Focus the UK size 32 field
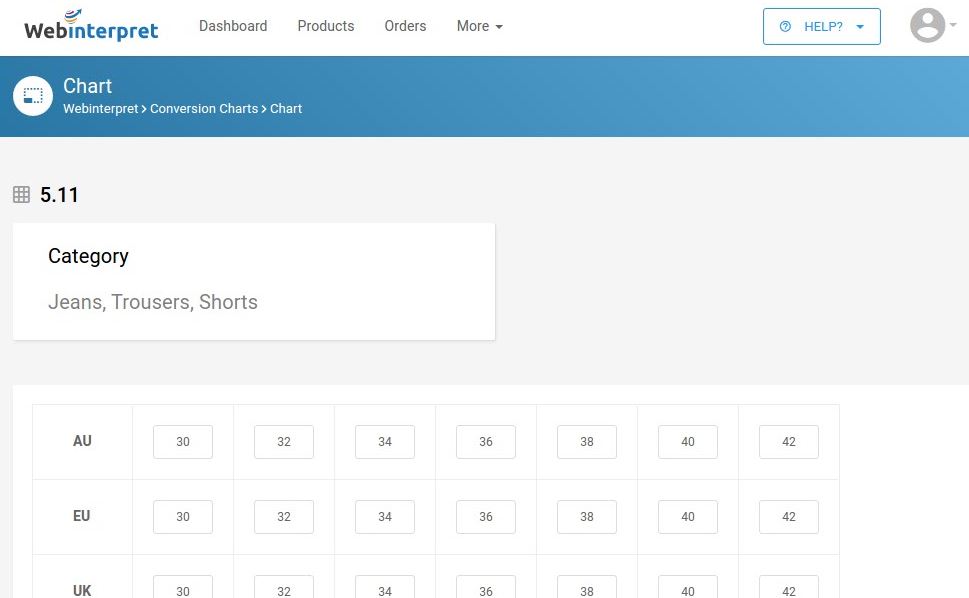The image size is (969, 598). 284,587
